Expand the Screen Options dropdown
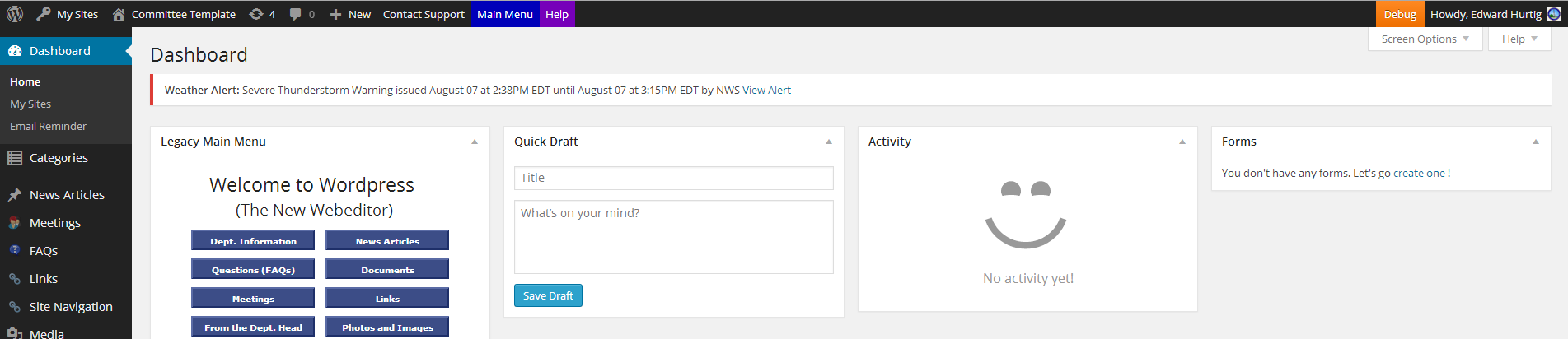Viewport: 1568px width, 339px height. tap(1425, 39)
